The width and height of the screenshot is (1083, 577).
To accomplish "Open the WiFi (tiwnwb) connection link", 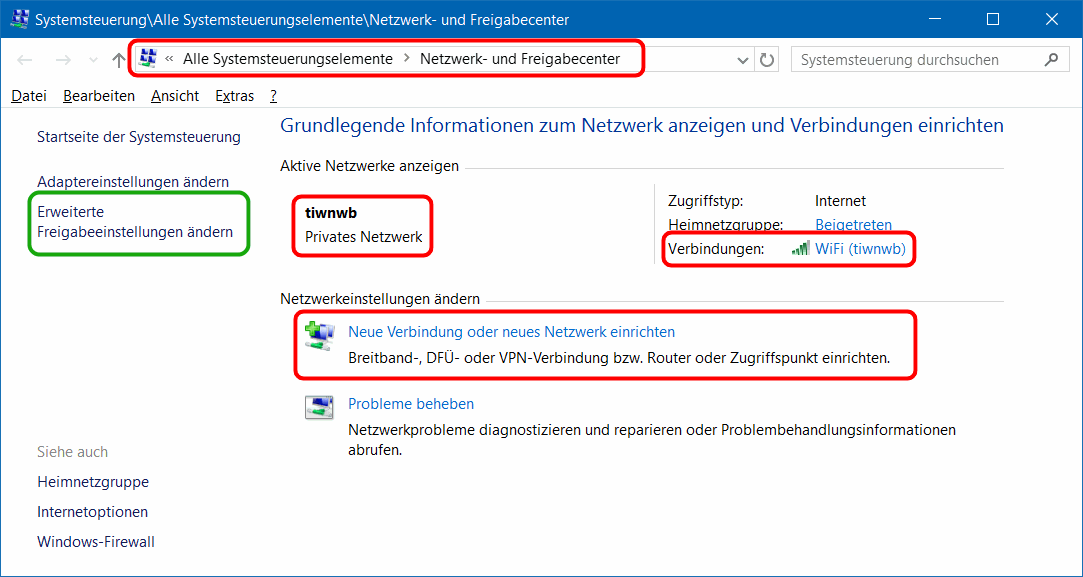I will pos(860,249).
